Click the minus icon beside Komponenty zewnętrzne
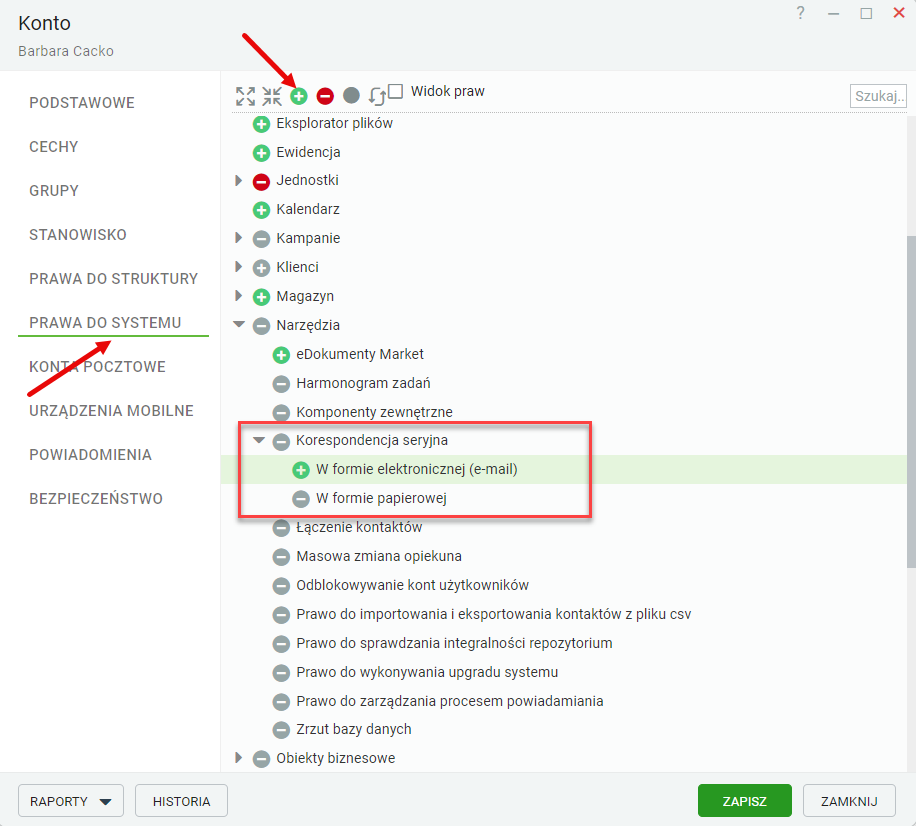Screen dimensions: 916x826 point(281,412)
